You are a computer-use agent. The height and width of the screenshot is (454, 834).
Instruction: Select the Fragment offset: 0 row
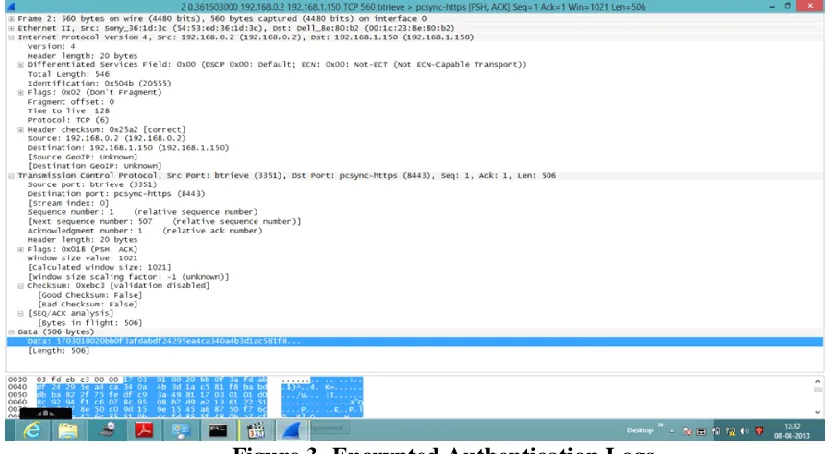coord(71,102)
